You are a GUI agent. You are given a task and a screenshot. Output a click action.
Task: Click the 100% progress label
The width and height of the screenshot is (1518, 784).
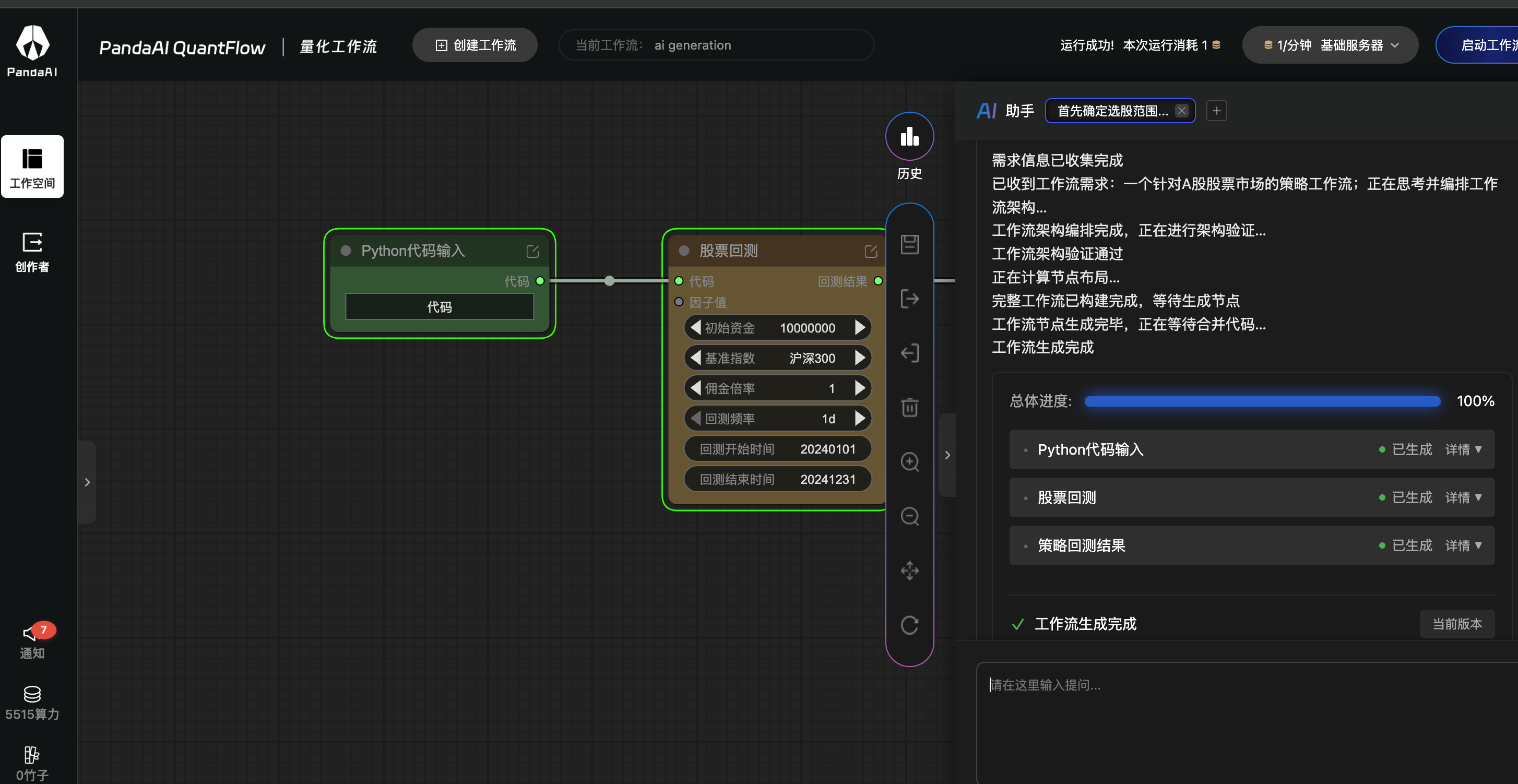point(1475,401)
